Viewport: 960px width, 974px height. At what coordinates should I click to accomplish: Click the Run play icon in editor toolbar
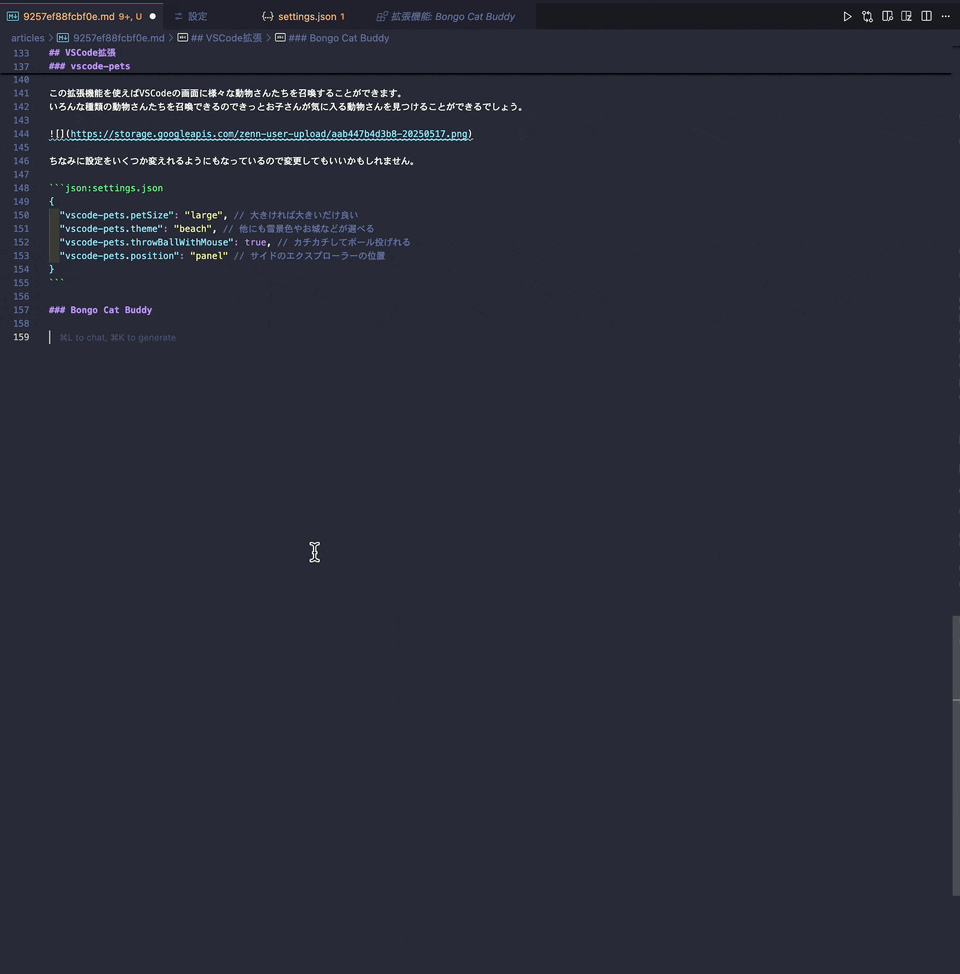(x=847, y=17)
